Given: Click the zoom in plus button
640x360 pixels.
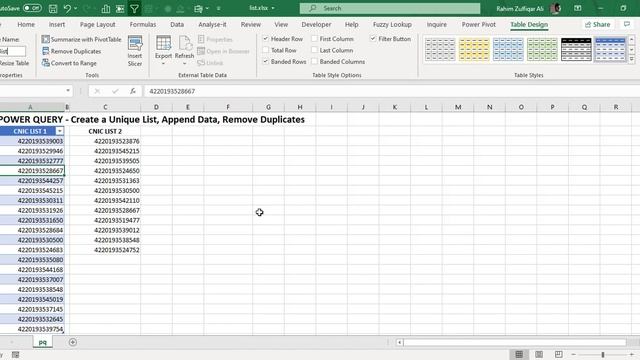Looking at the screenshot, I should 632,354.
